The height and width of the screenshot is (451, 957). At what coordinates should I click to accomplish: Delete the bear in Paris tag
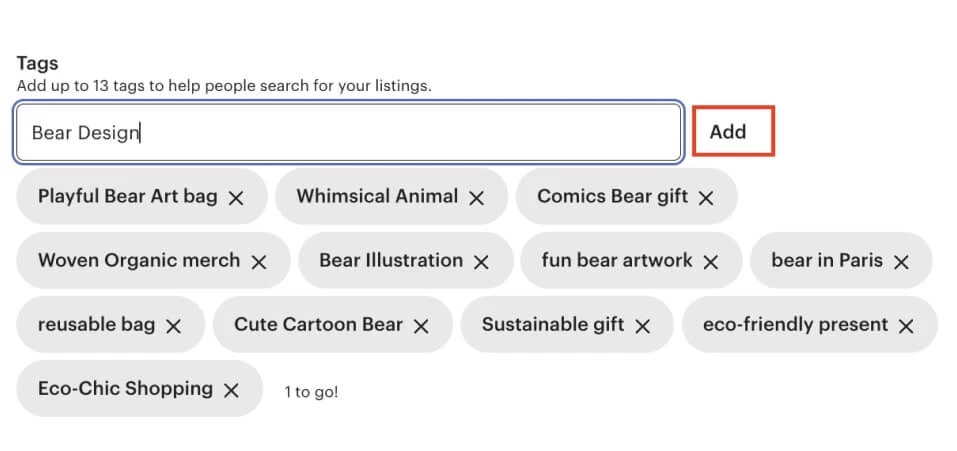click(901, 262)
